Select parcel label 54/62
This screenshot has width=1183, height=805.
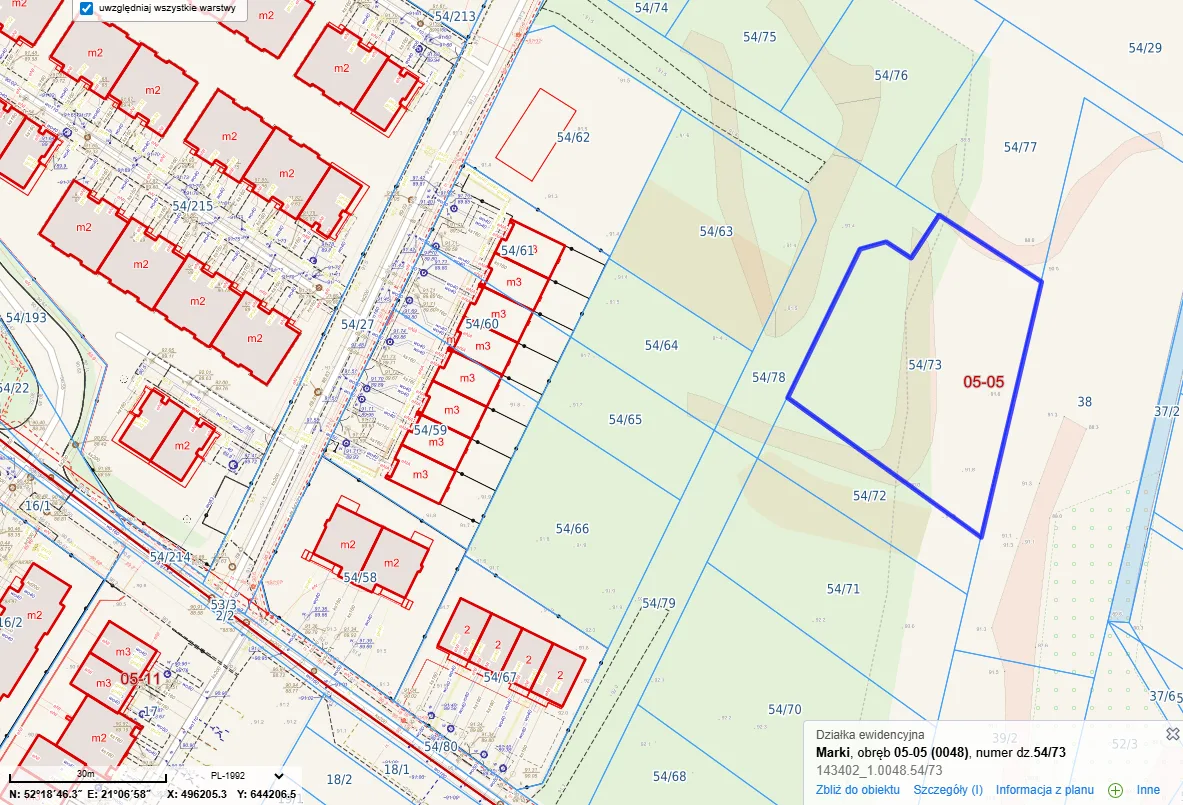click(x=573, y=137)
